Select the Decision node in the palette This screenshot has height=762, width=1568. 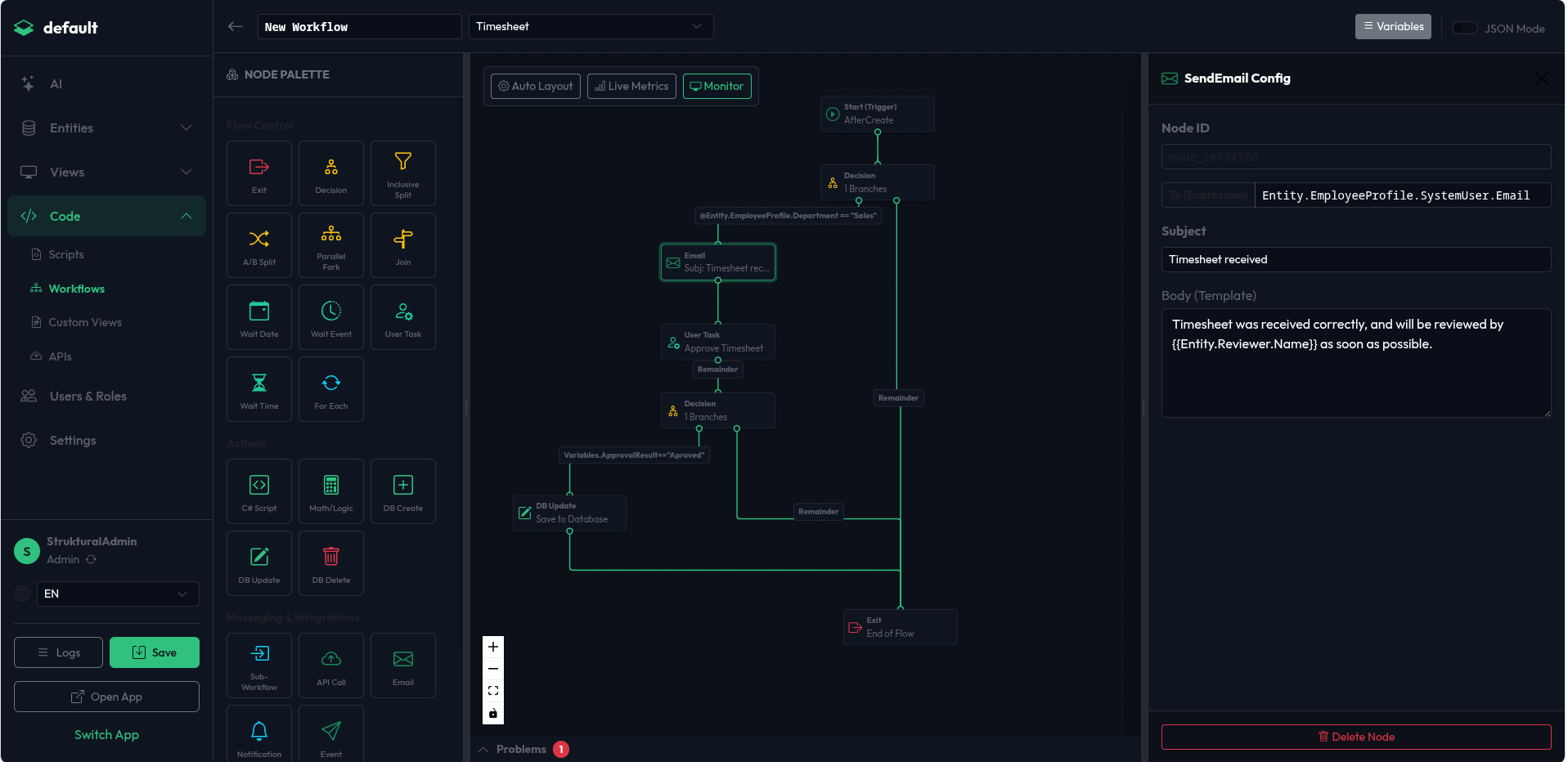331,173
